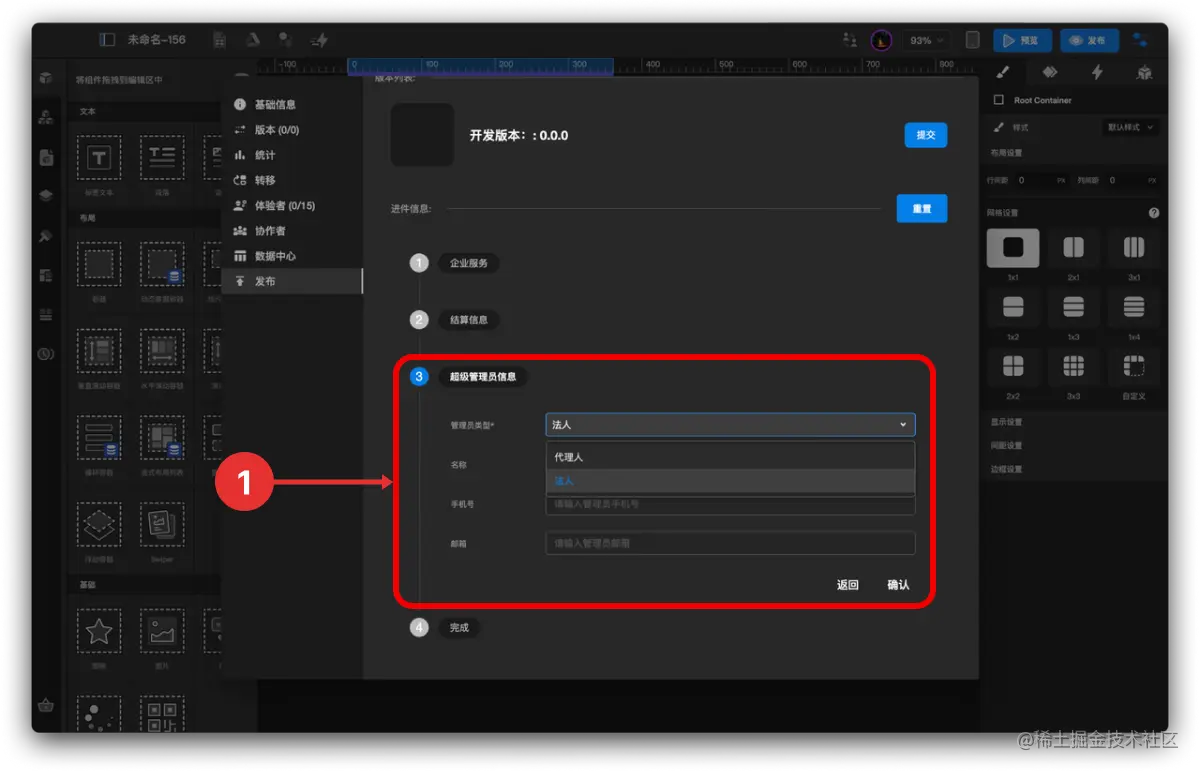Select the 1x4 grid layout
Viewport: 1200px width, 772px height.
click(x=1133, y=307)
